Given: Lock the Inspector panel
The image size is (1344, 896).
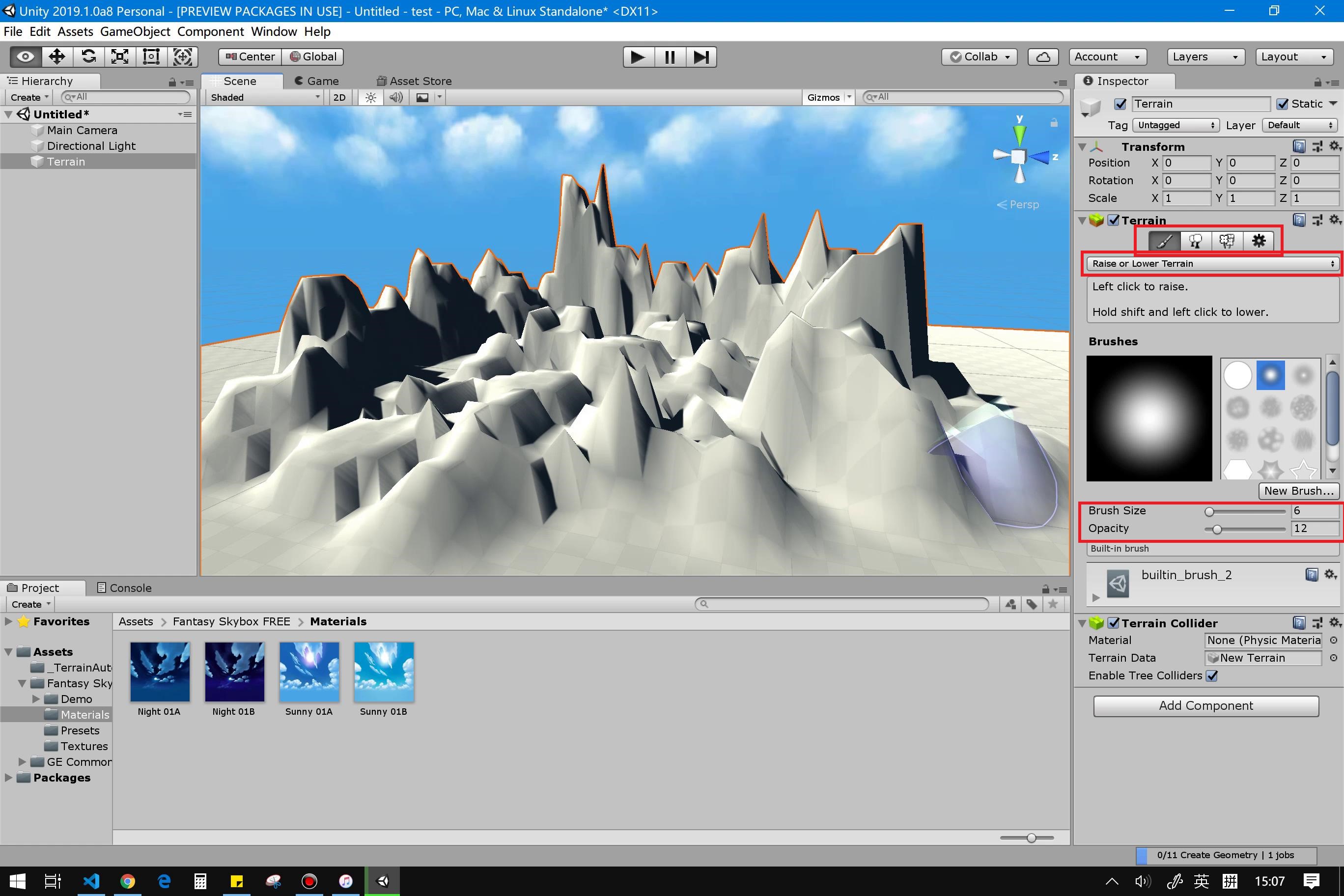Looking at the screenshot, I should [x=1317, y=82].
